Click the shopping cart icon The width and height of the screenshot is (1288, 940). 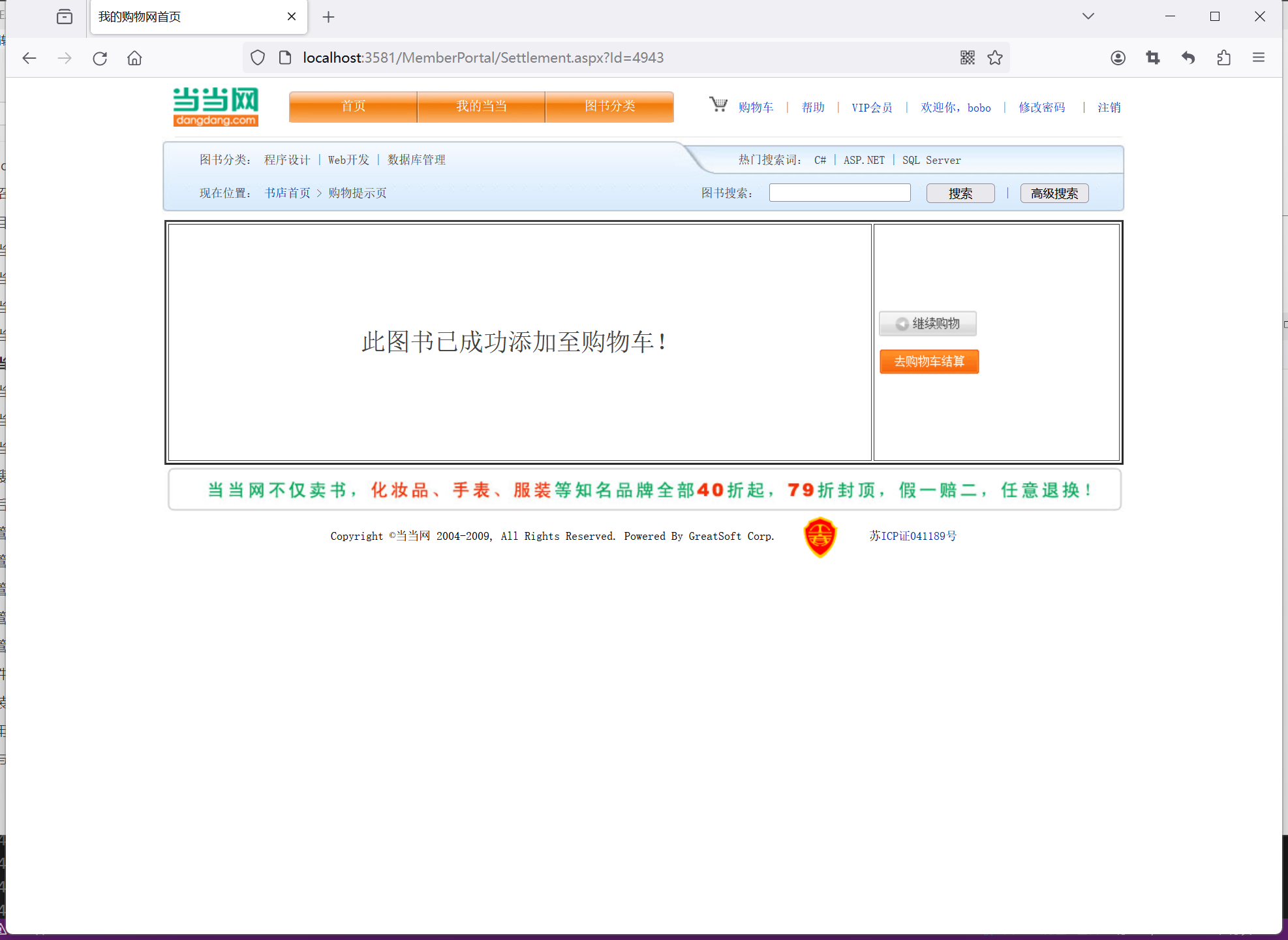click(x=718, y=104)
